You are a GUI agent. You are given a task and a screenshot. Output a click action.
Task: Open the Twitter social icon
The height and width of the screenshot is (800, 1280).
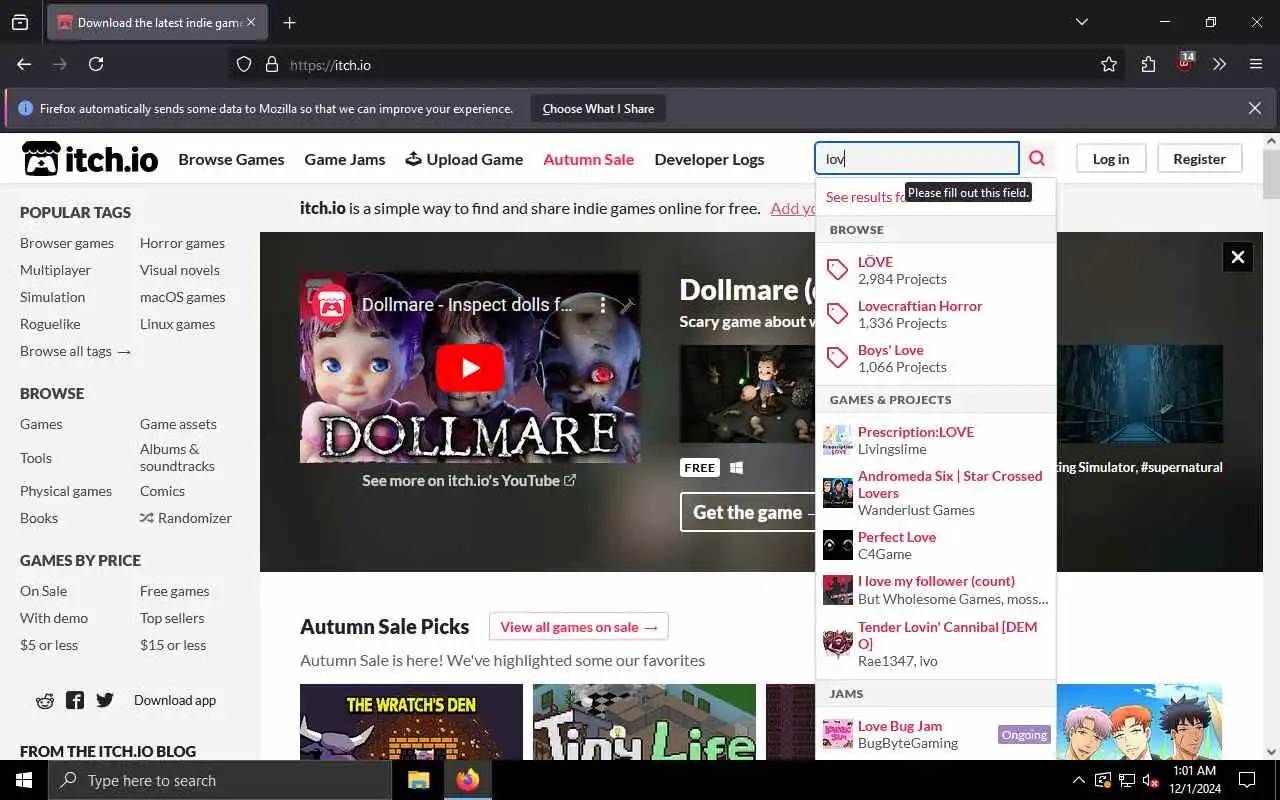click(105, 700)
